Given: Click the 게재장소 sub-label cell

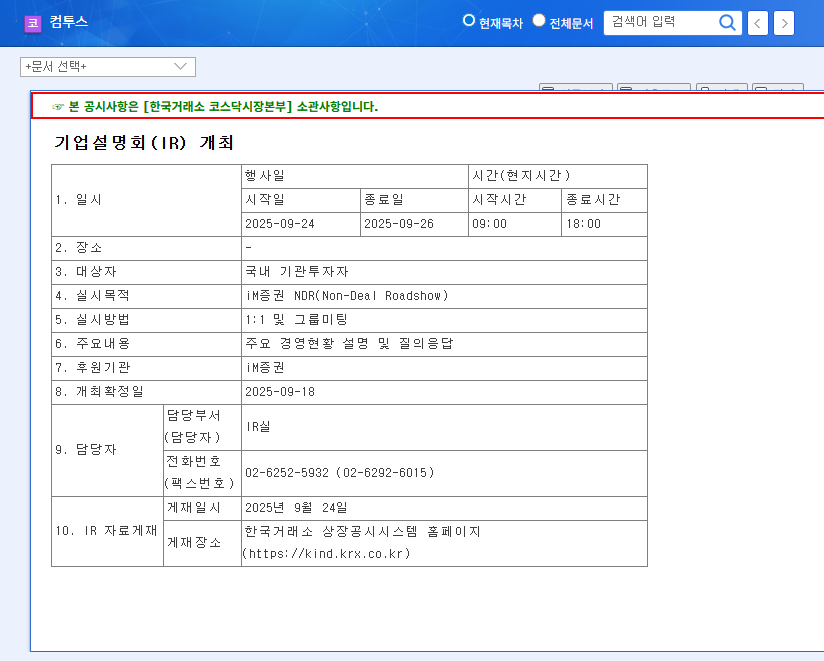Looking at the screenshot, I should pos(202,543).
